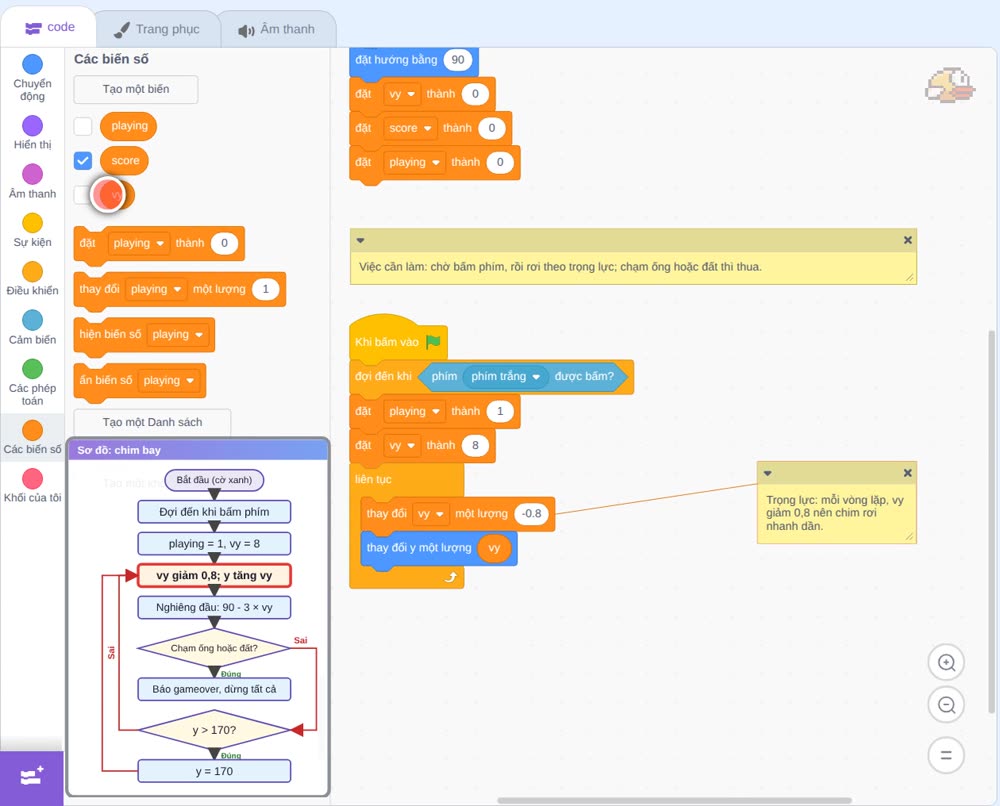Click the vy reporter in 'thay đổi y một lượng'
This screenshot has width=1000, height=806.
pos(494,548)
